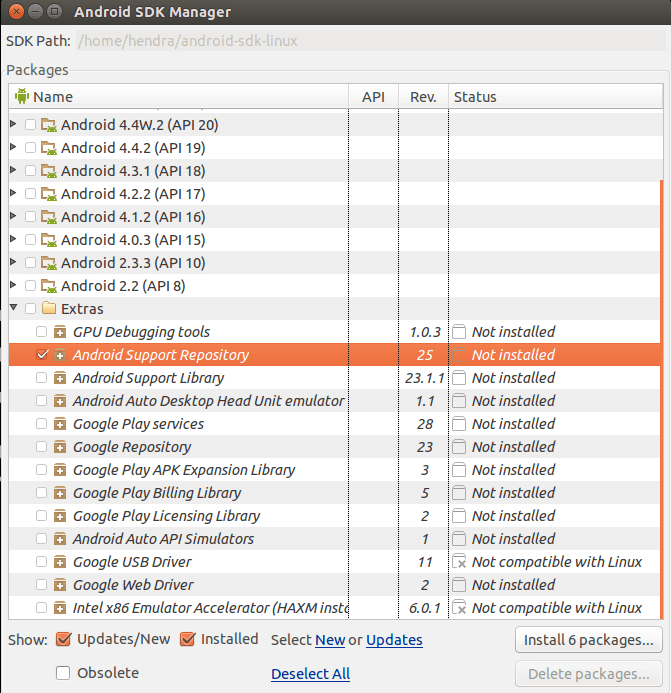Enable the Obsolete filter checkbox
Screen dimensions: 671x693
click(x=63, y=673)
